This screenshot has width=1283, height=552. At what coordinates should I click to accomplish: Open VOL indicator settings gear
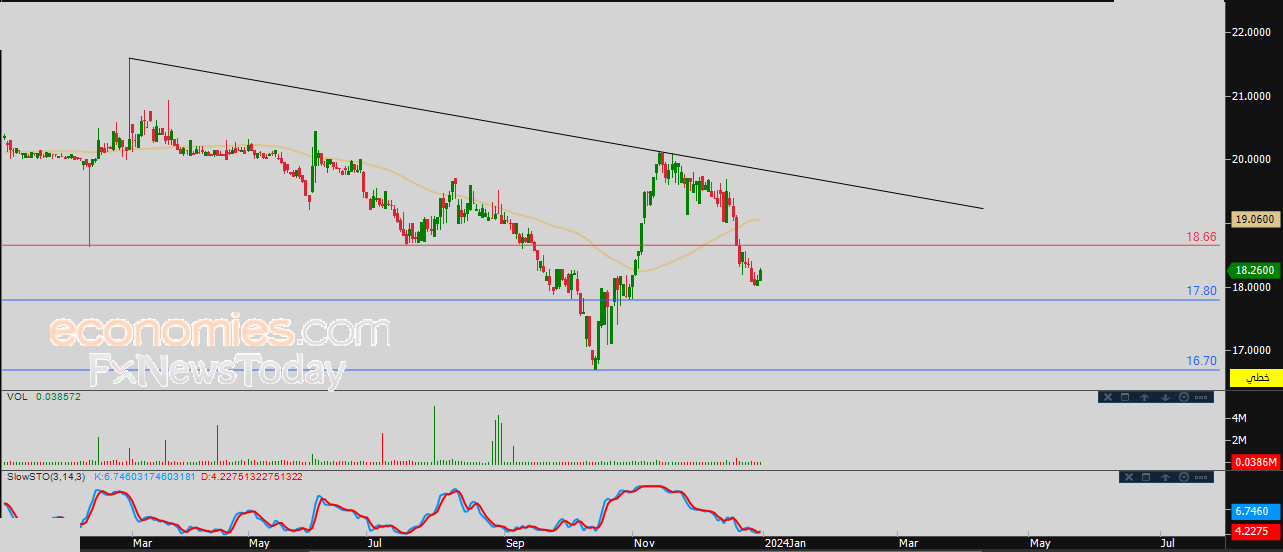click(1184, 397)
